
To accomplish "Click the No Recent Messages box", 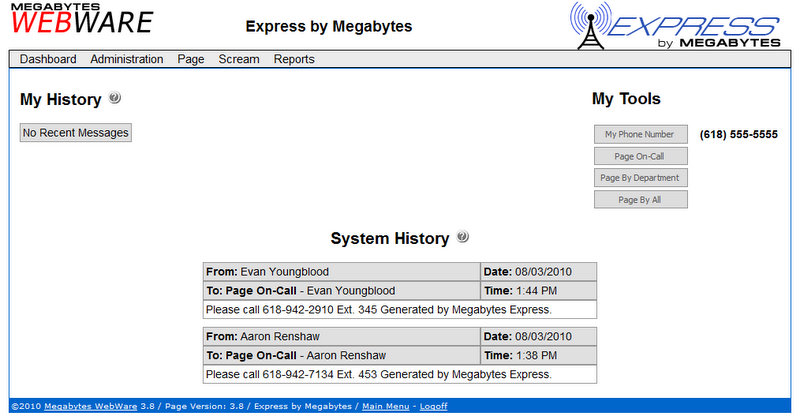I will (76, 132).
